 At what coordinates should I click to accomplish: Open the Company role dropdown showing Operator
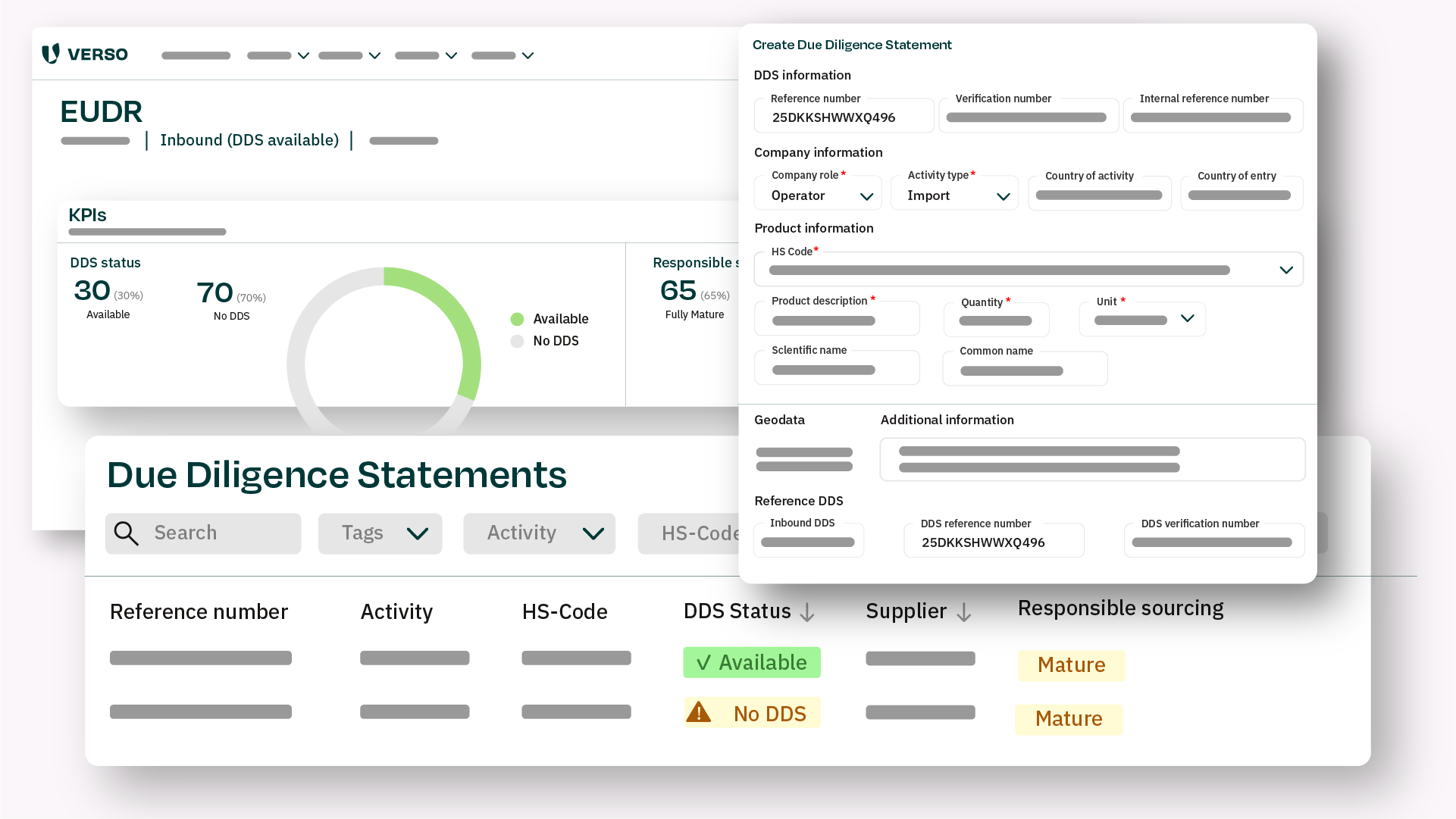(818, 195)
